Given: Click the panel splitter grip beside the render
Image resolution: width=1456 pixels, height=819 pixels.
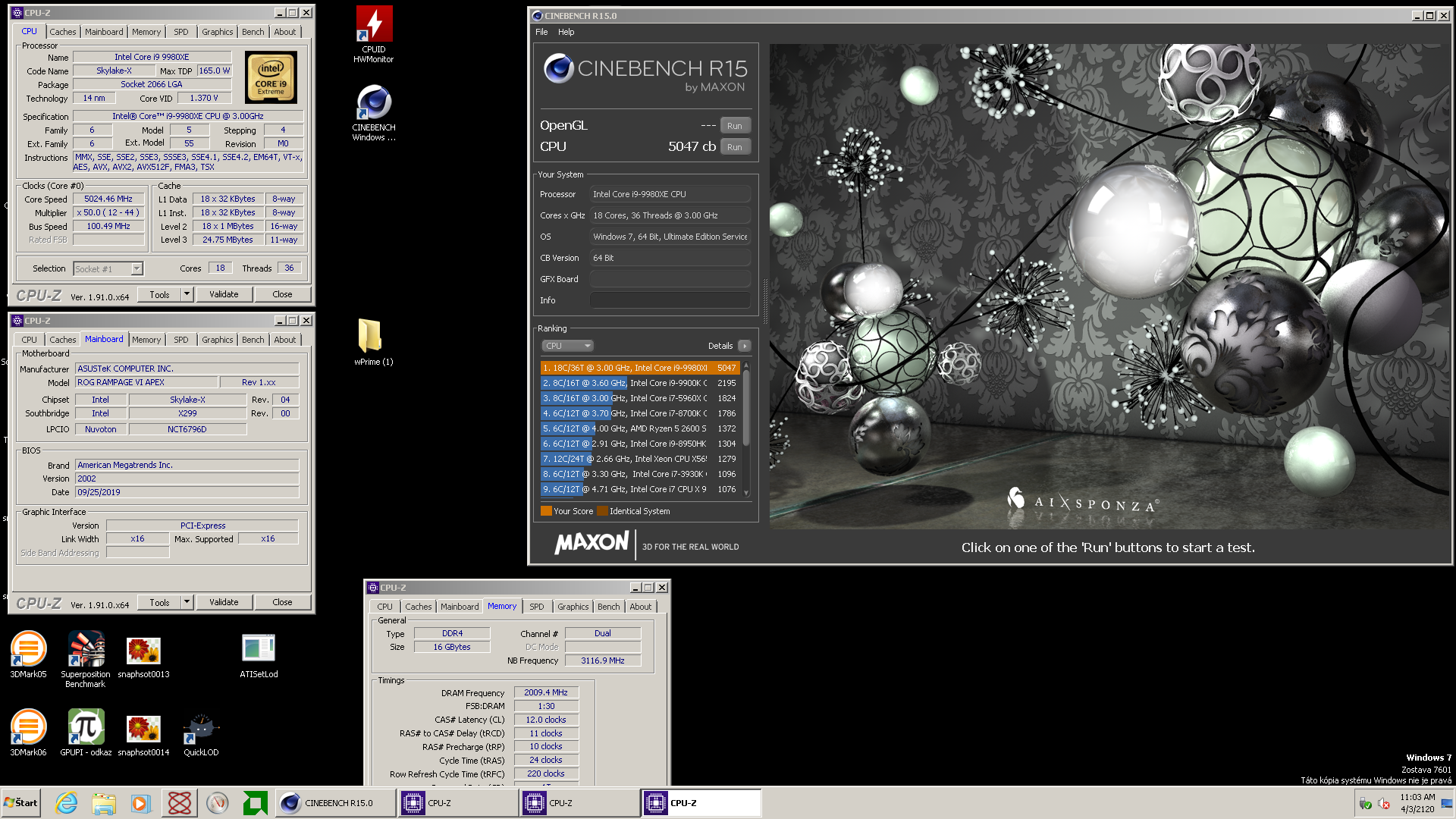Looking at the screenshot, I should point(764,302).
